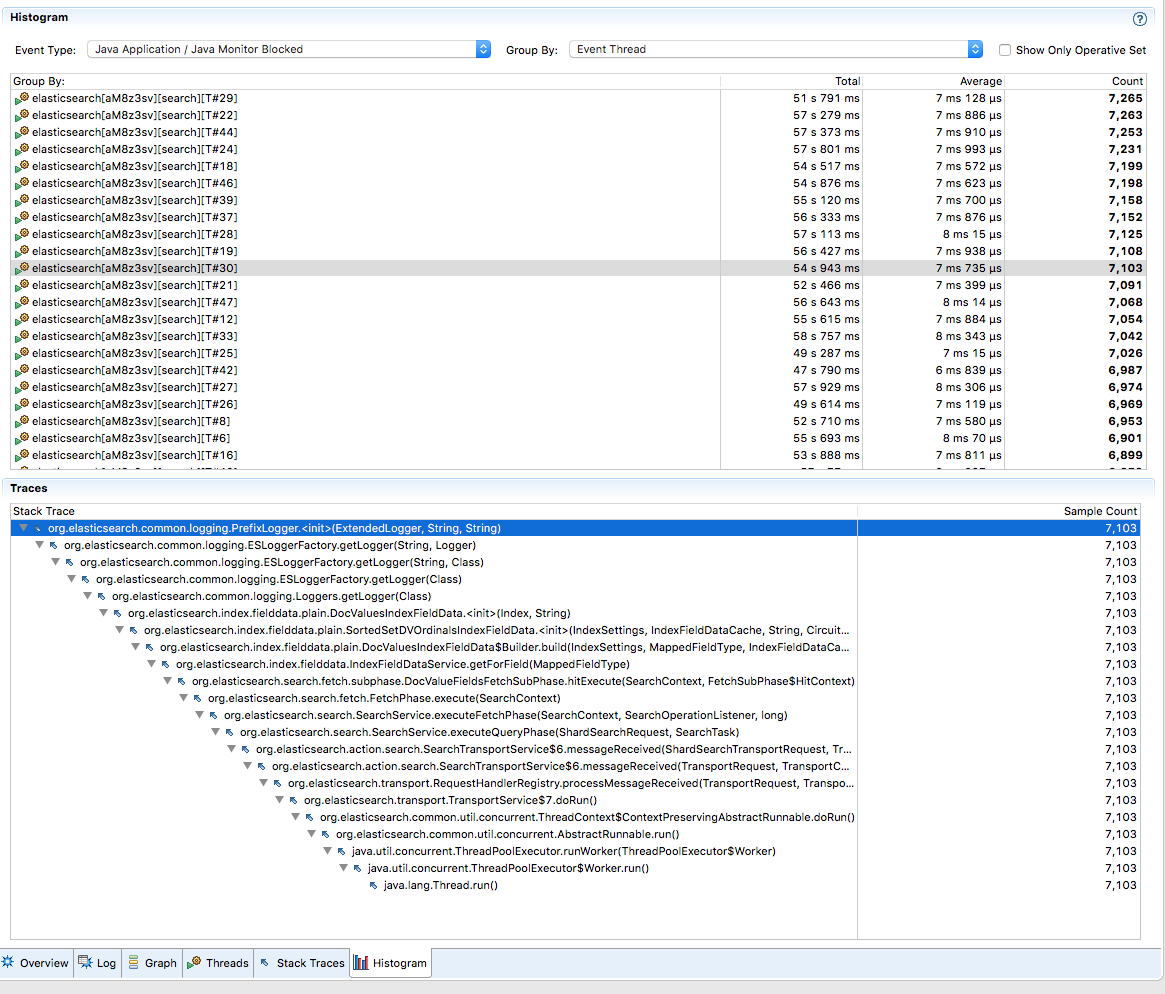Click average value 6 ms 839 µs
This screenshot has width=1165, height=994.
coord(968,370)
